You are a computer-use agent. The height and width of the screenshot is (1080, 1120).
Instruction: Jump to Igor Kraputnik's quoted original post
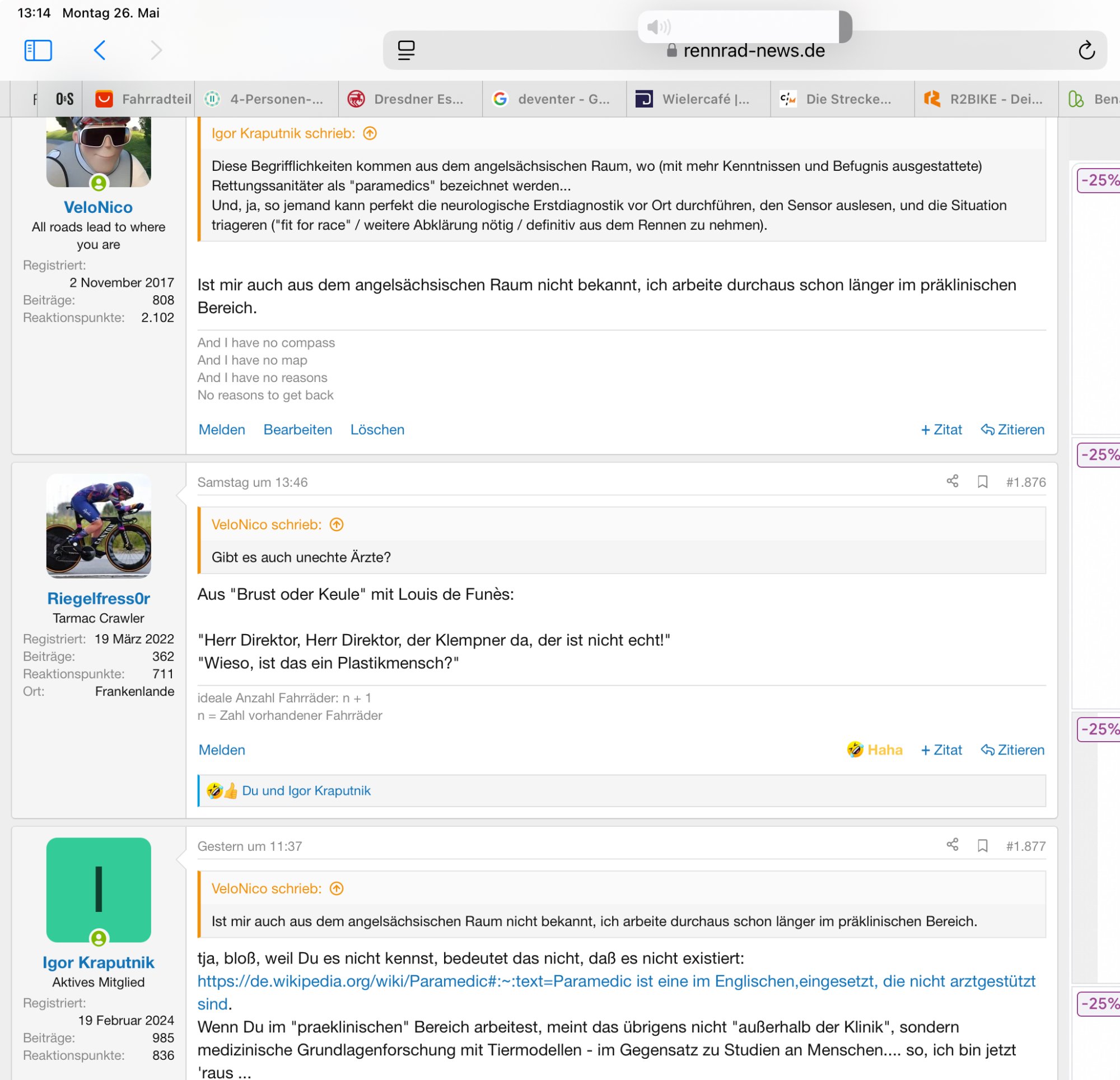(x=370, y=133)
